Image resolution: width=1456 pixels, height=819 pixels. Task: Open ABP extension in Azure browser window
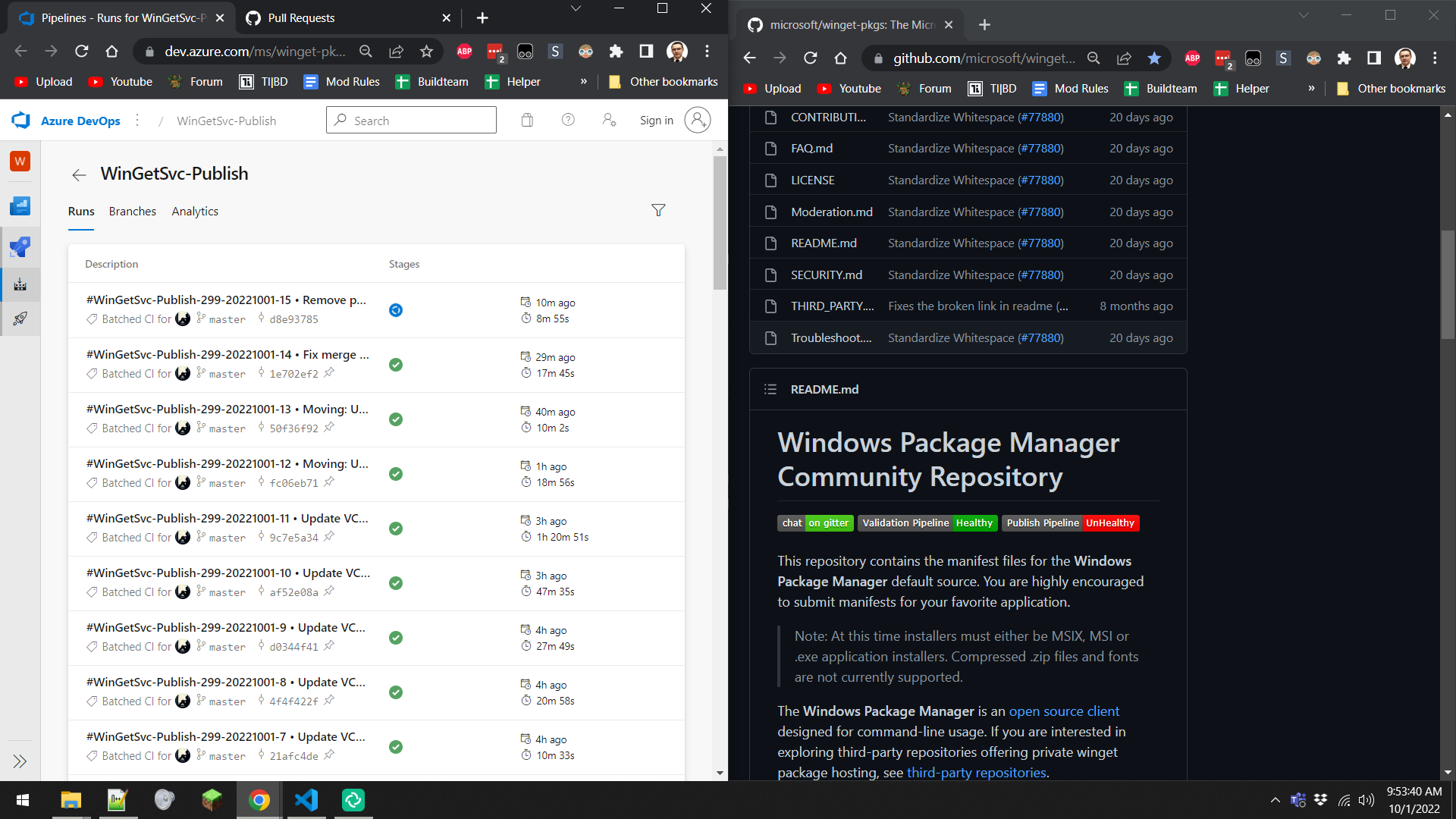[465, 52]
